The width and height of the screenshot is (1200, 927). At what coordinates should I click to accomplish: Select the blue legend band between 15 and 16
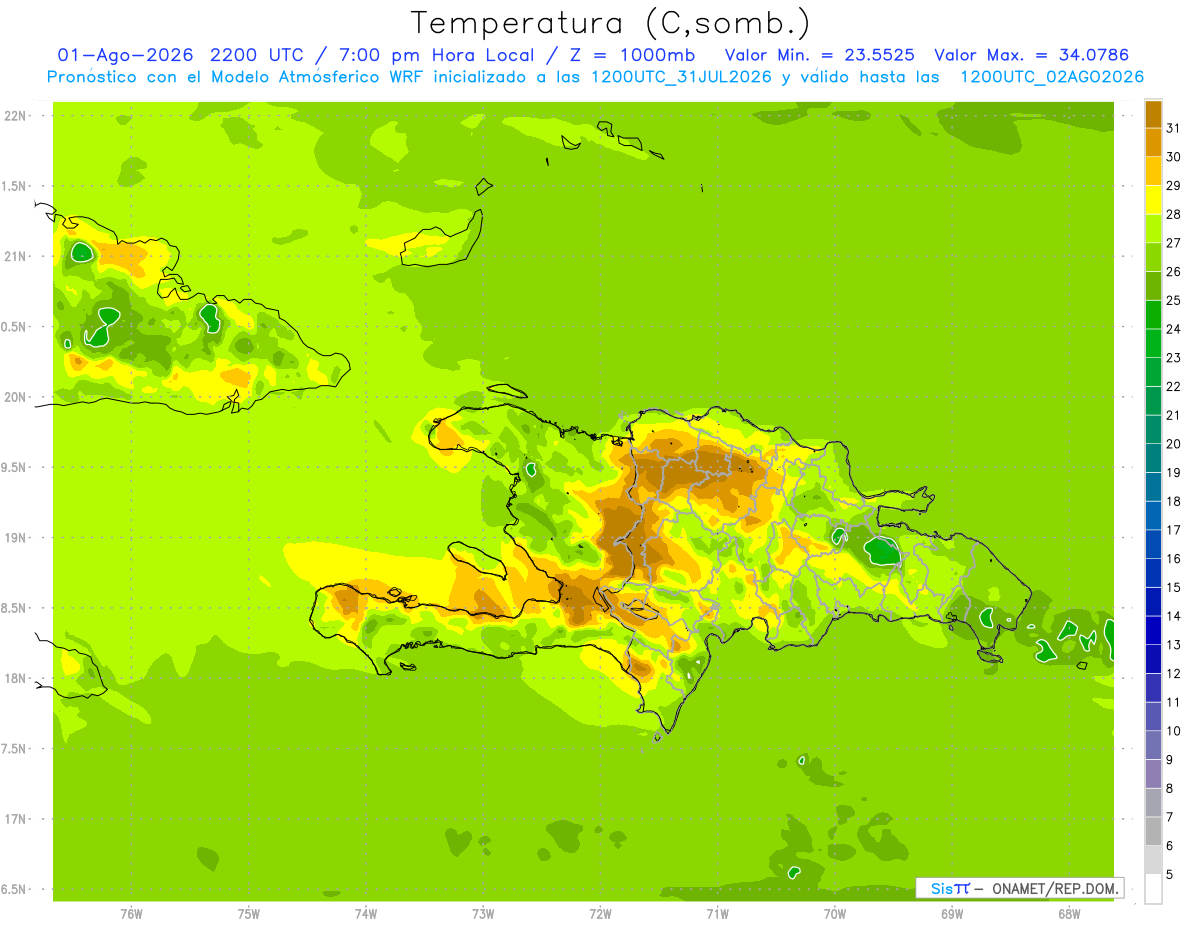pos(1153,573)
